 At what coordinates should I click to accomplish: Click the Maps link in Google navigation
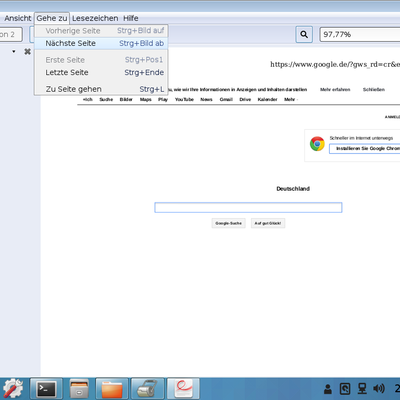tap(146, 99)
